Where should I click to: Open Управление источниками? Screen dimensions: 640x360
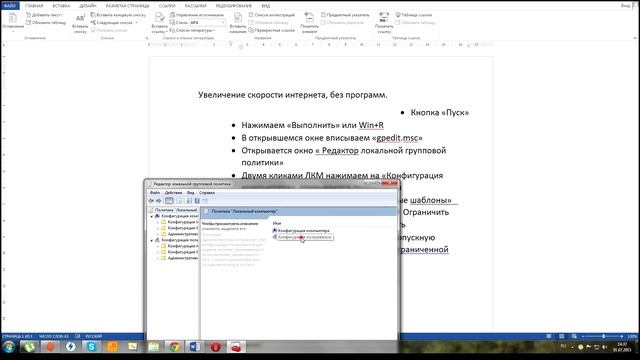tap(197, 15)
